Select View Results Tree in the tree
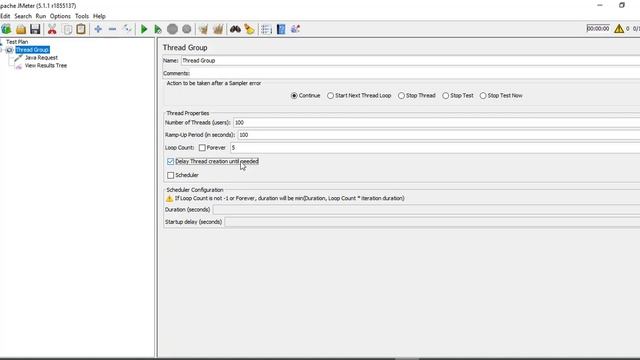640x360 pixels. (46, 65)
